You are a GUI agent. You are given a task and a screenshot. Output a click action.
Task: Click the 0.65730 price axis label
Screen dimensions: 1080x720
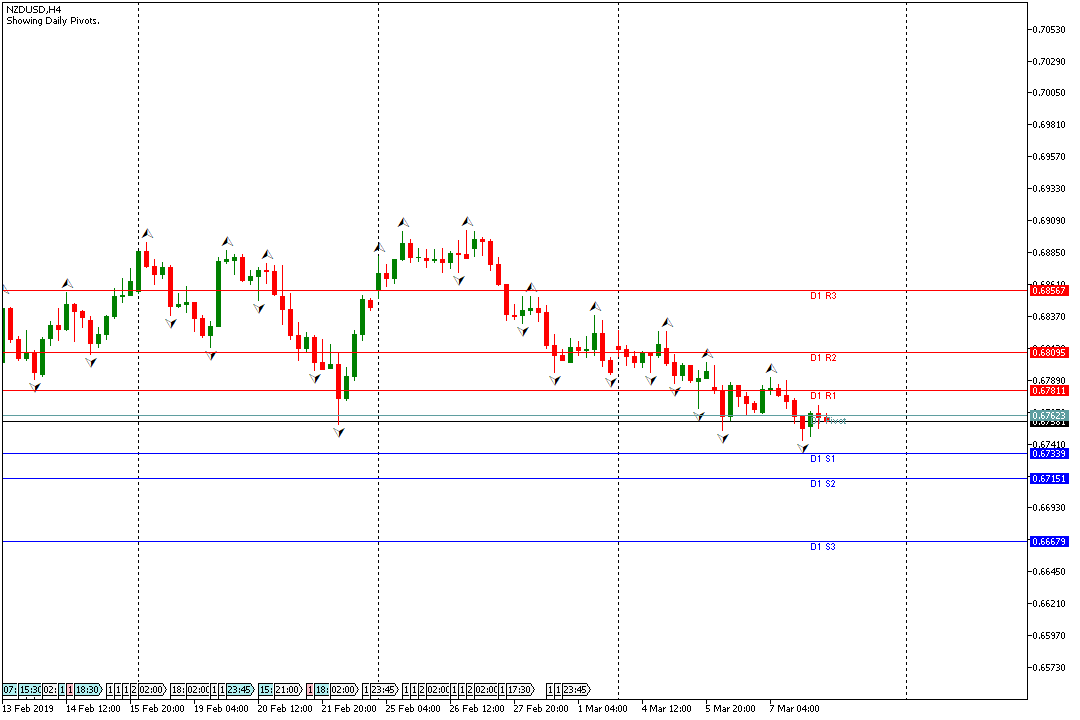click(1050, 667)
